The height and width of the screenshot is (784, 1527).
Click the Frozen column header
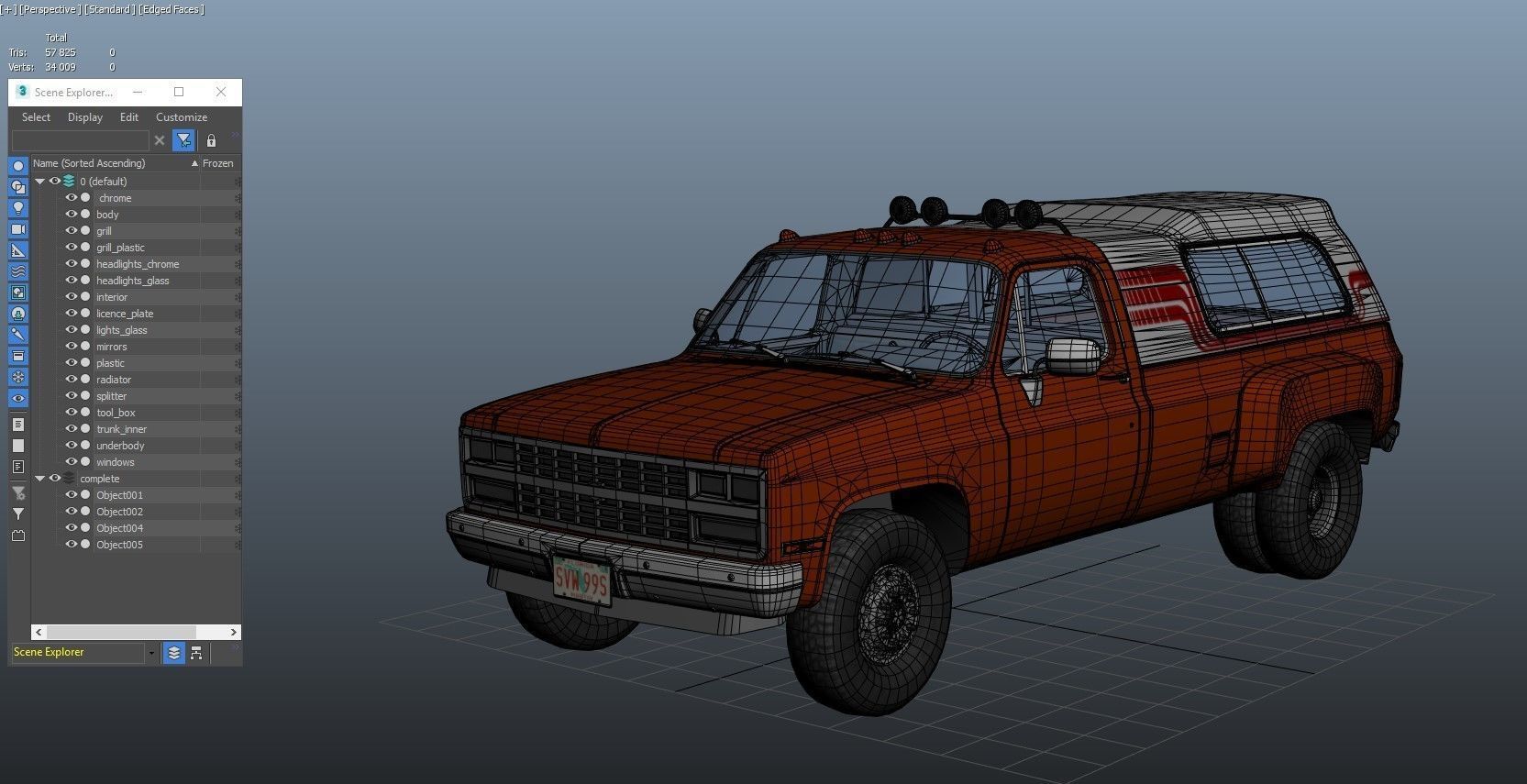220,163
